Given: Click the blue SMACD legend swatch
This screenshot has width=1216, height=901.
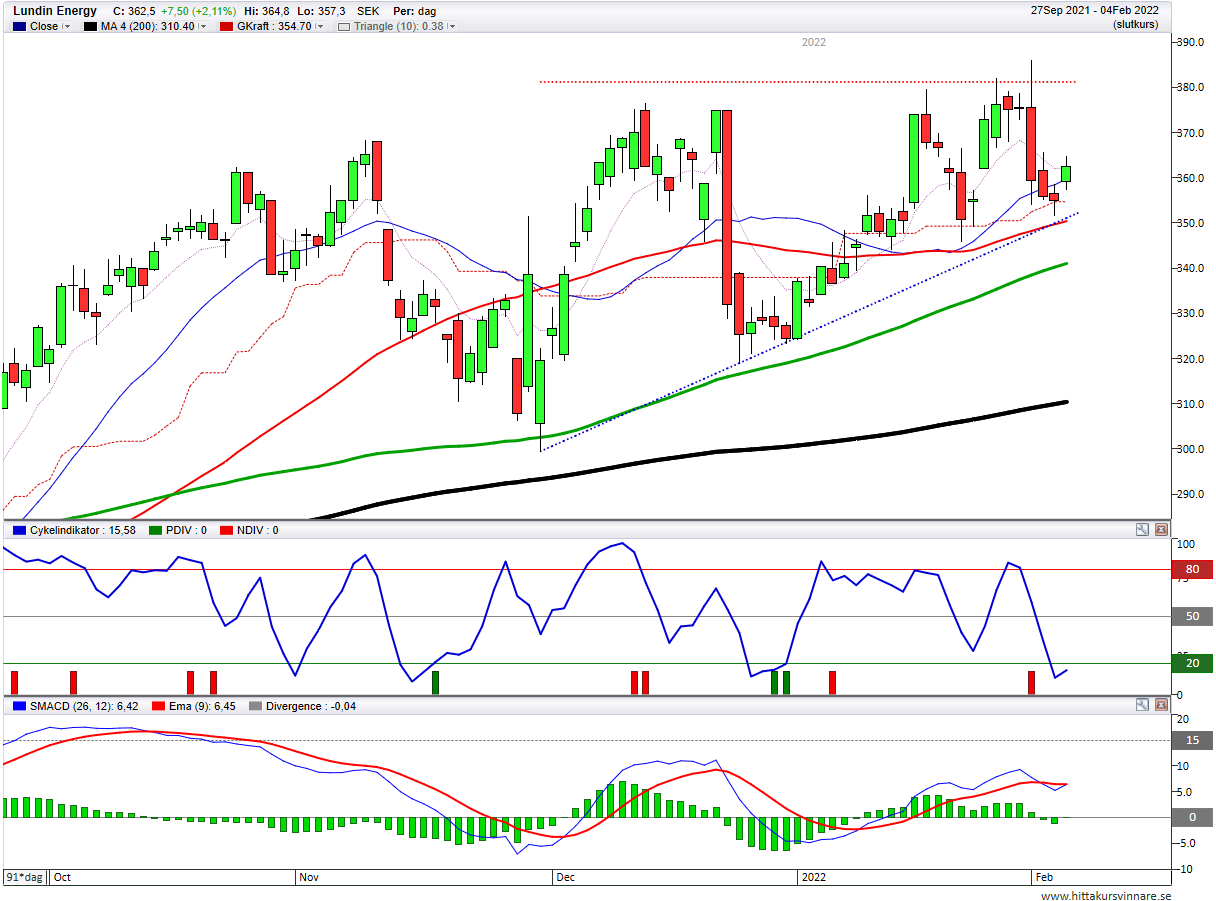Looking at the screenshot, I should (19, 706).
